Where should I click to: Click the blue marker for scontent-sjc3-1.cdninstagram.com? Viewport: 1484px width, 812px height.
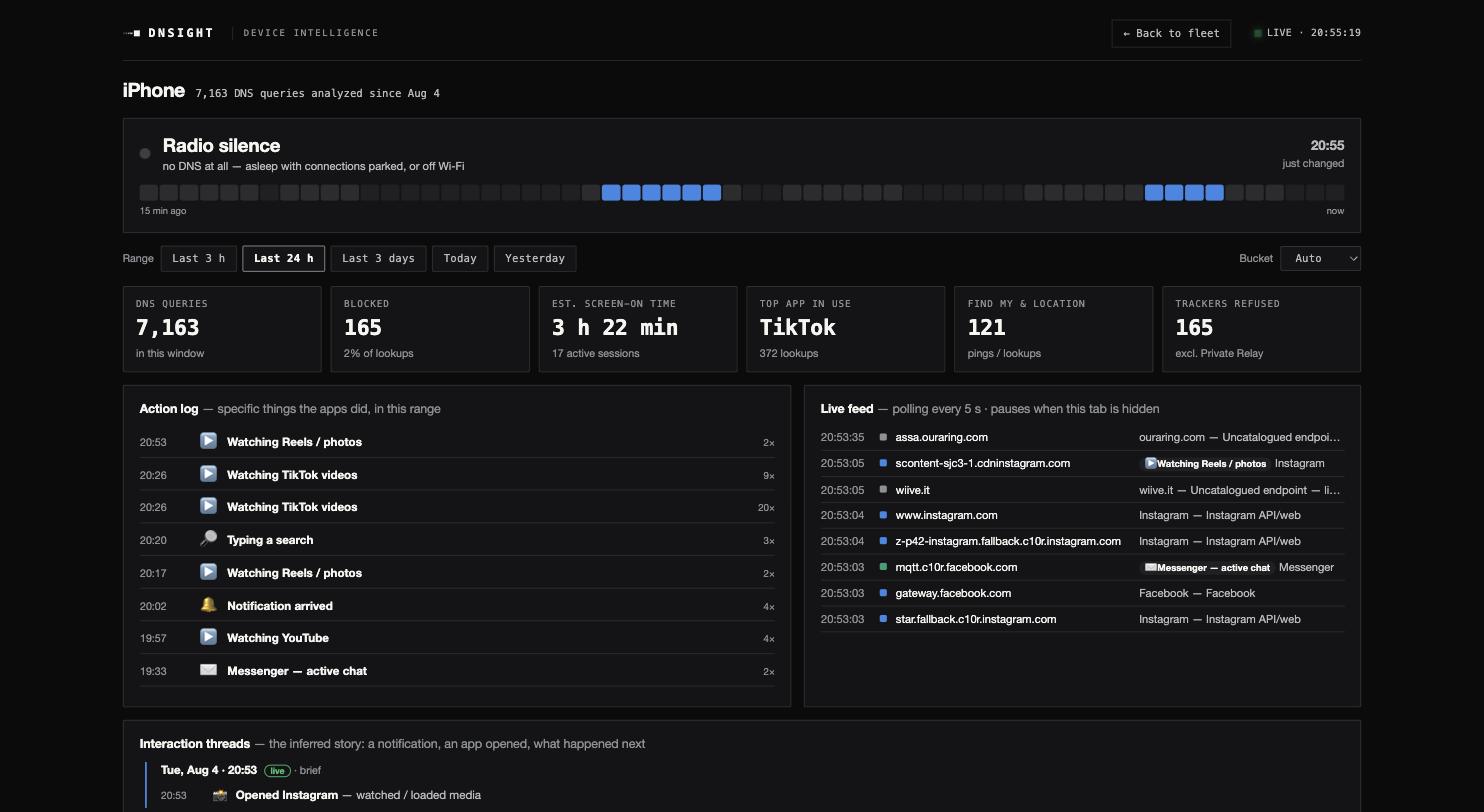(x=883, y=463)
